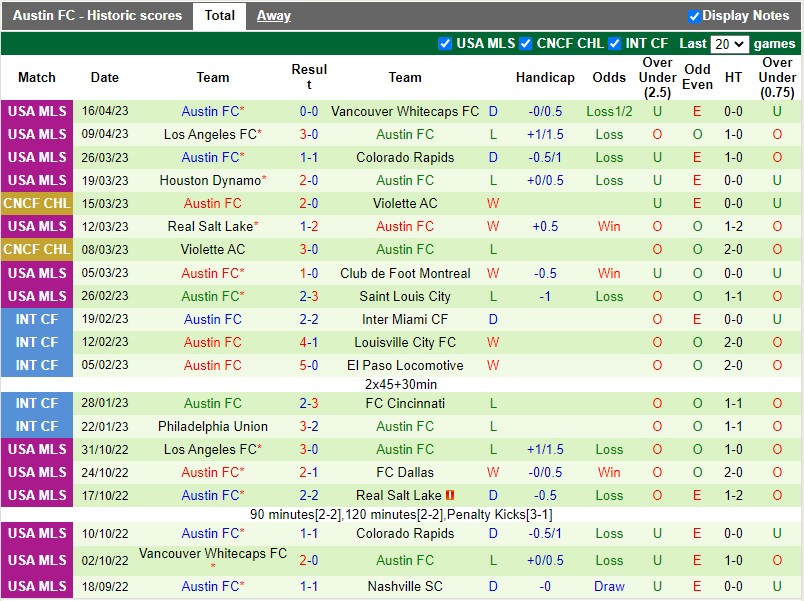Open FC Dallas team link

click(x=405, y=472)
